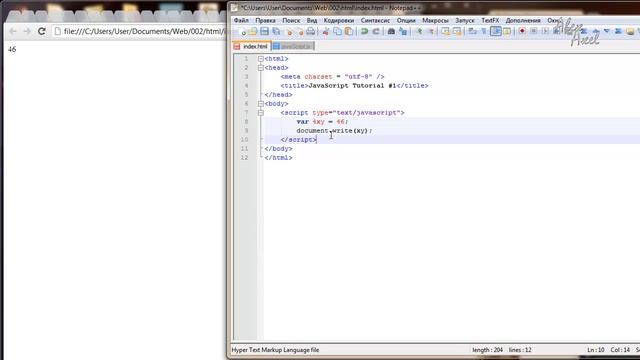The width and height of the screenshot is (640, 360).
Task: Open the Кодировки menu
Action: [339, 20]
